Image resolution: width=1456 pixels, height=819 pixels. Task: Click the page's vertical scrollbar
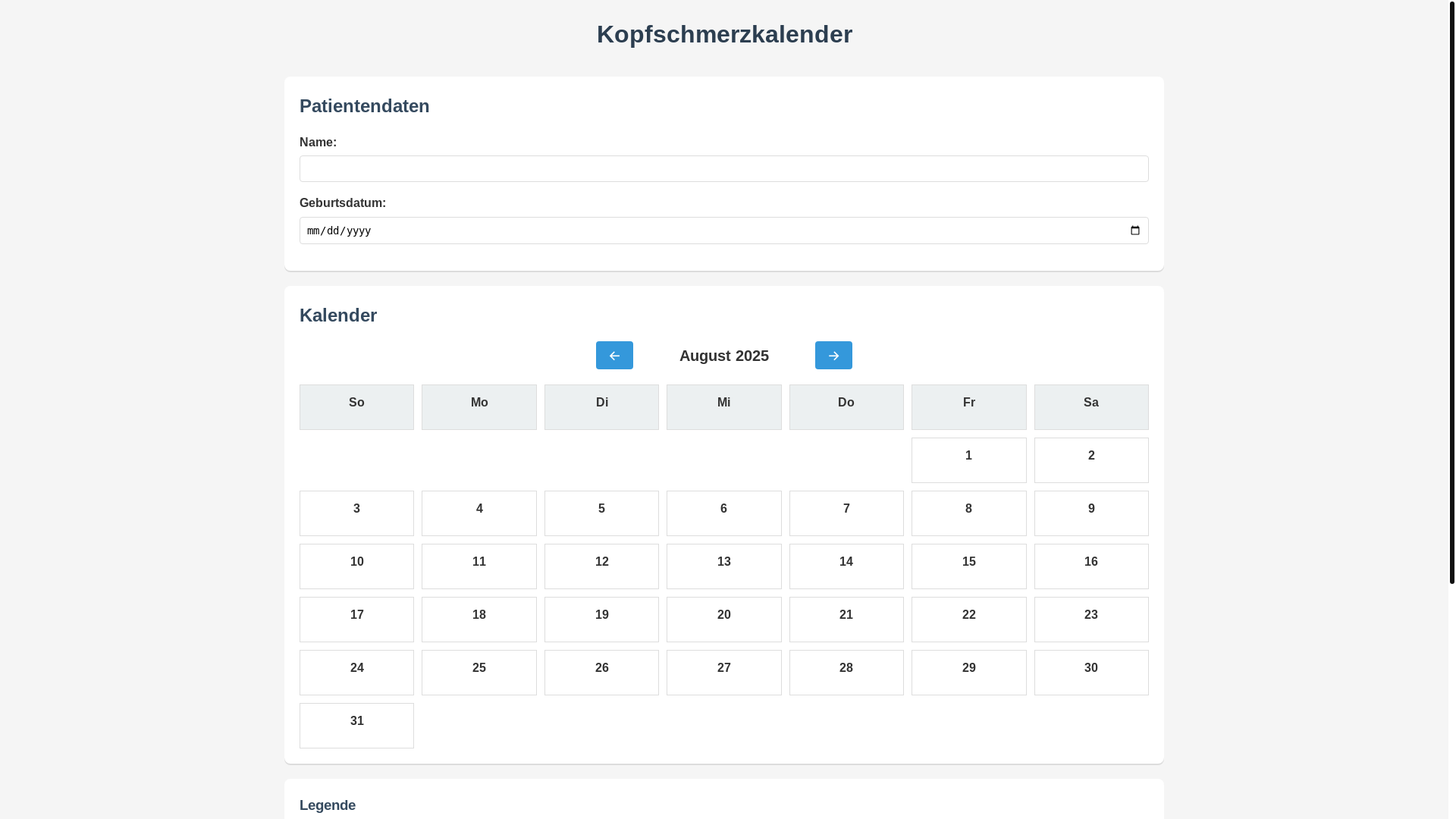pyautogui.click(x=1451, y=292)
